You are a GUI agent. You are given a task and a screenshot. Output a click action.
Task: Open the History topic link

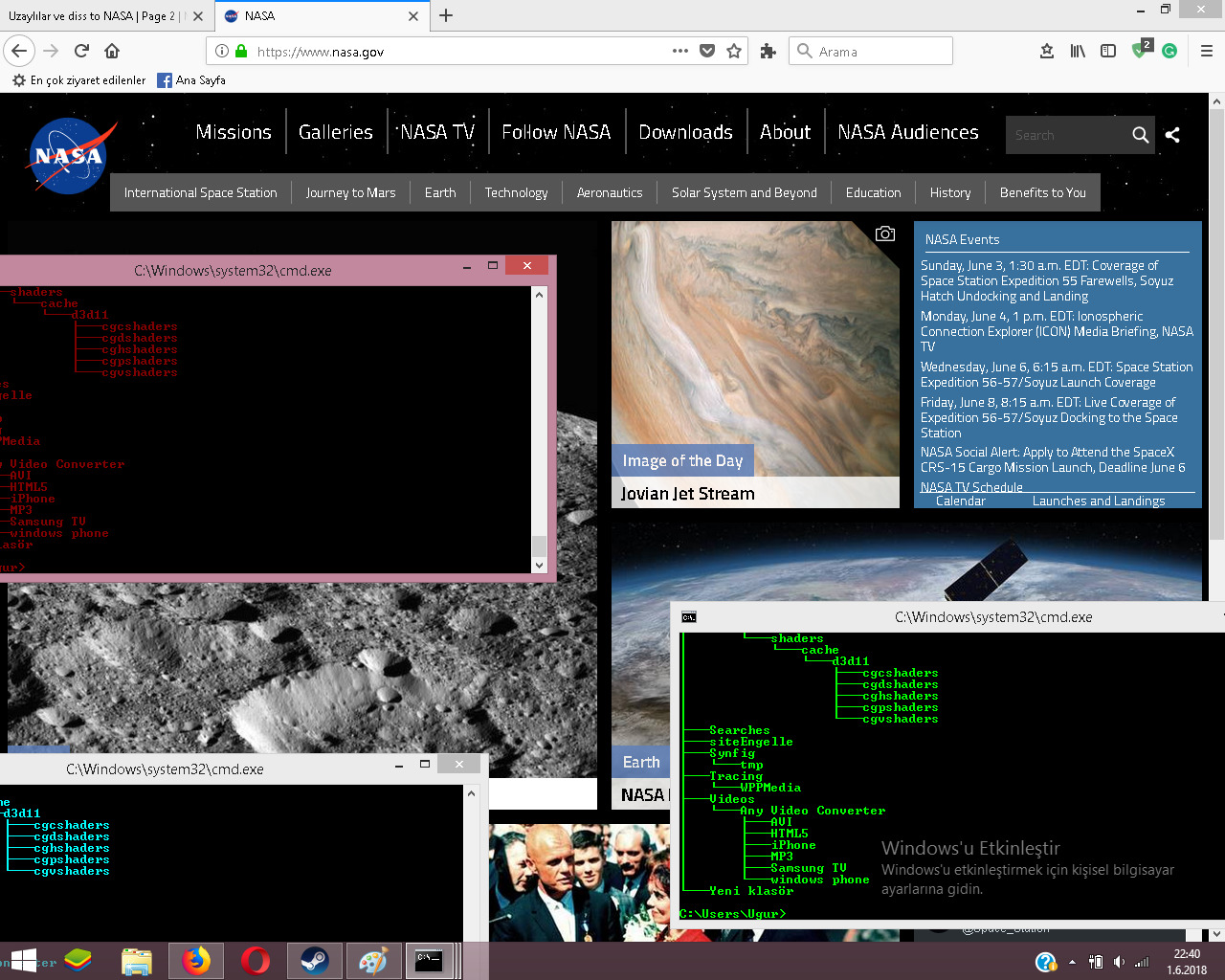point(950,192)
